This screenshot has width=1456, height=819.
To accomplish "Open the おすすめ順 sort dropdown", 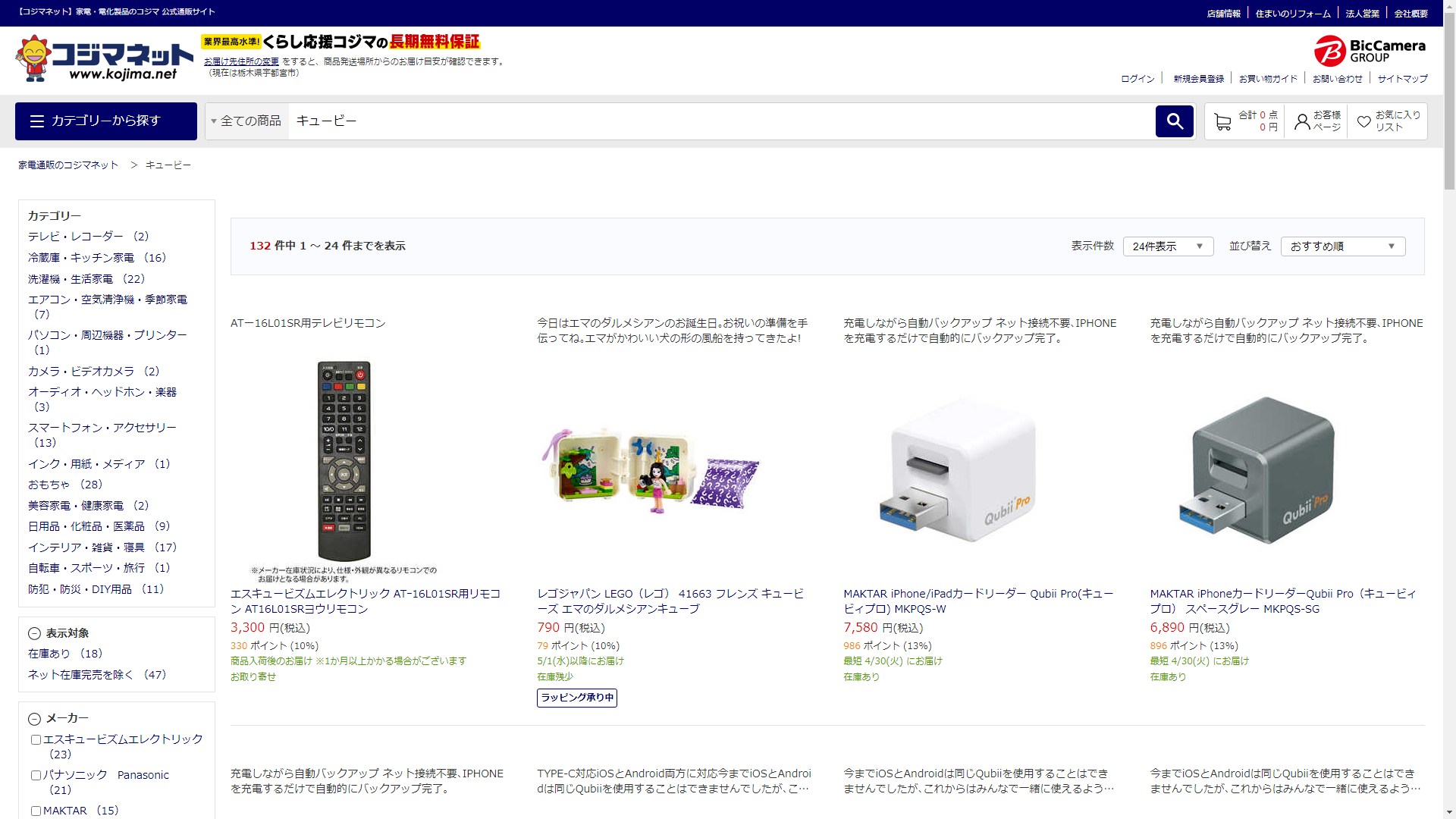I will (x=1342, y=246).
